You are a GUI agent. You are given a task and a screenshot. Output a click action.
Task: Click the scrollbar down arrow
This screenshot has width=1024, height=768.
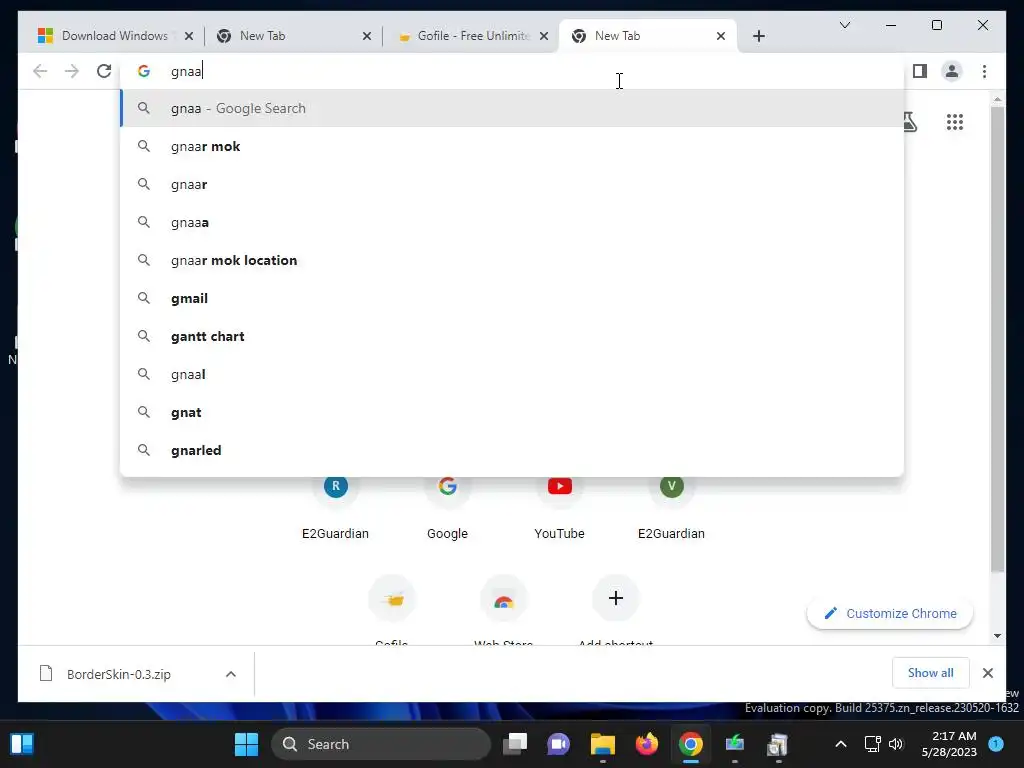click(x=997, y=635)
